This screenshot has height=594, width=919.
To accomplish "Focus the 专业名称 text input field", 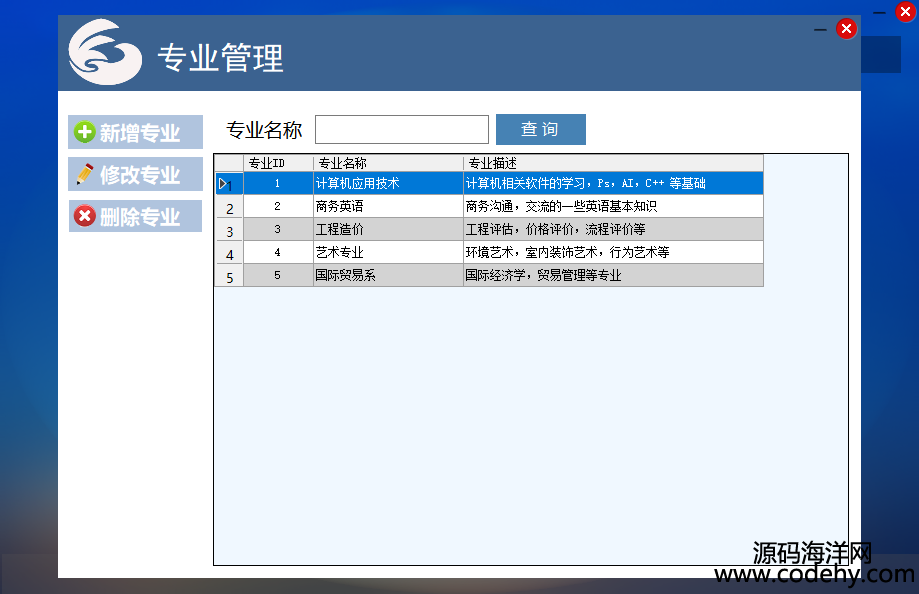I will [401, 130].
